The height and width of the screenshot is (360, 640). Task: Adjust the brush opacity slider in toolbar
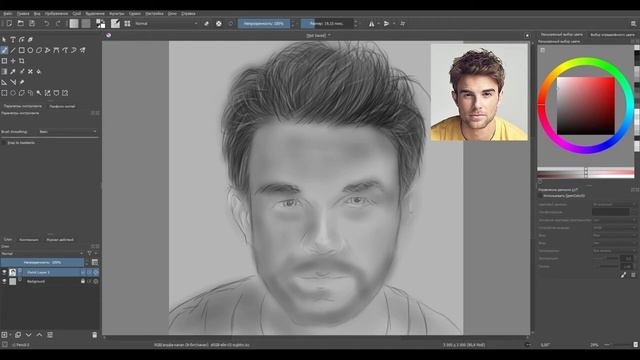(264, 24)
